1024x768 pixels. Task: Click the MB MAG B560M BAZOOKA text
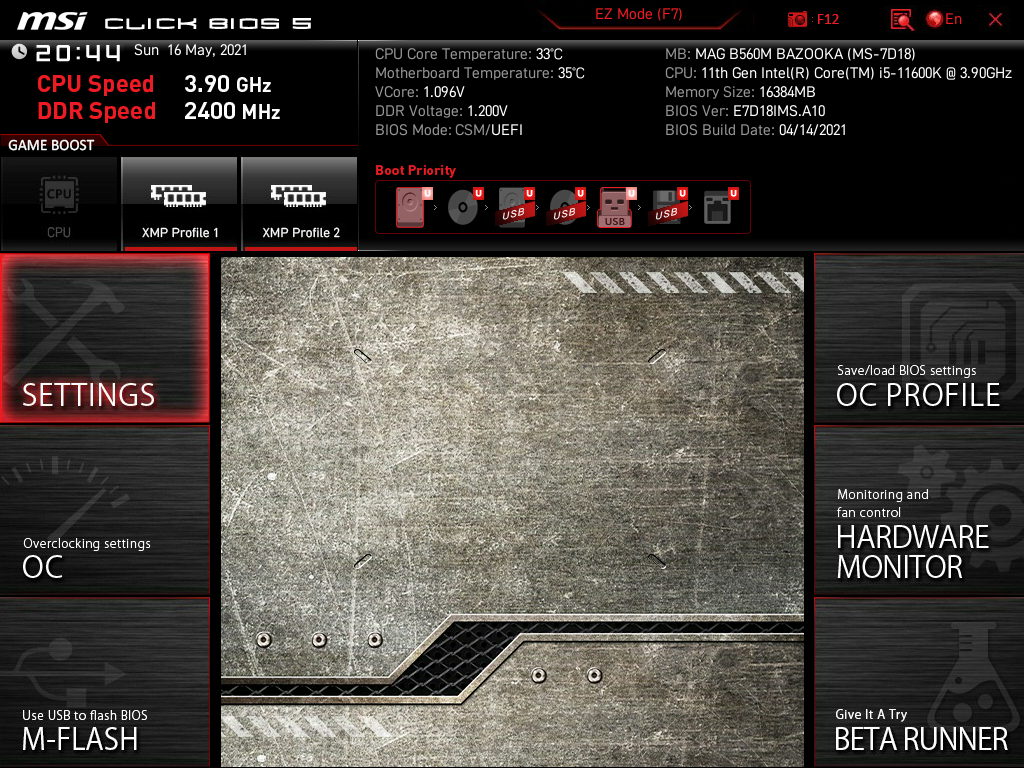tap(790, 54)
